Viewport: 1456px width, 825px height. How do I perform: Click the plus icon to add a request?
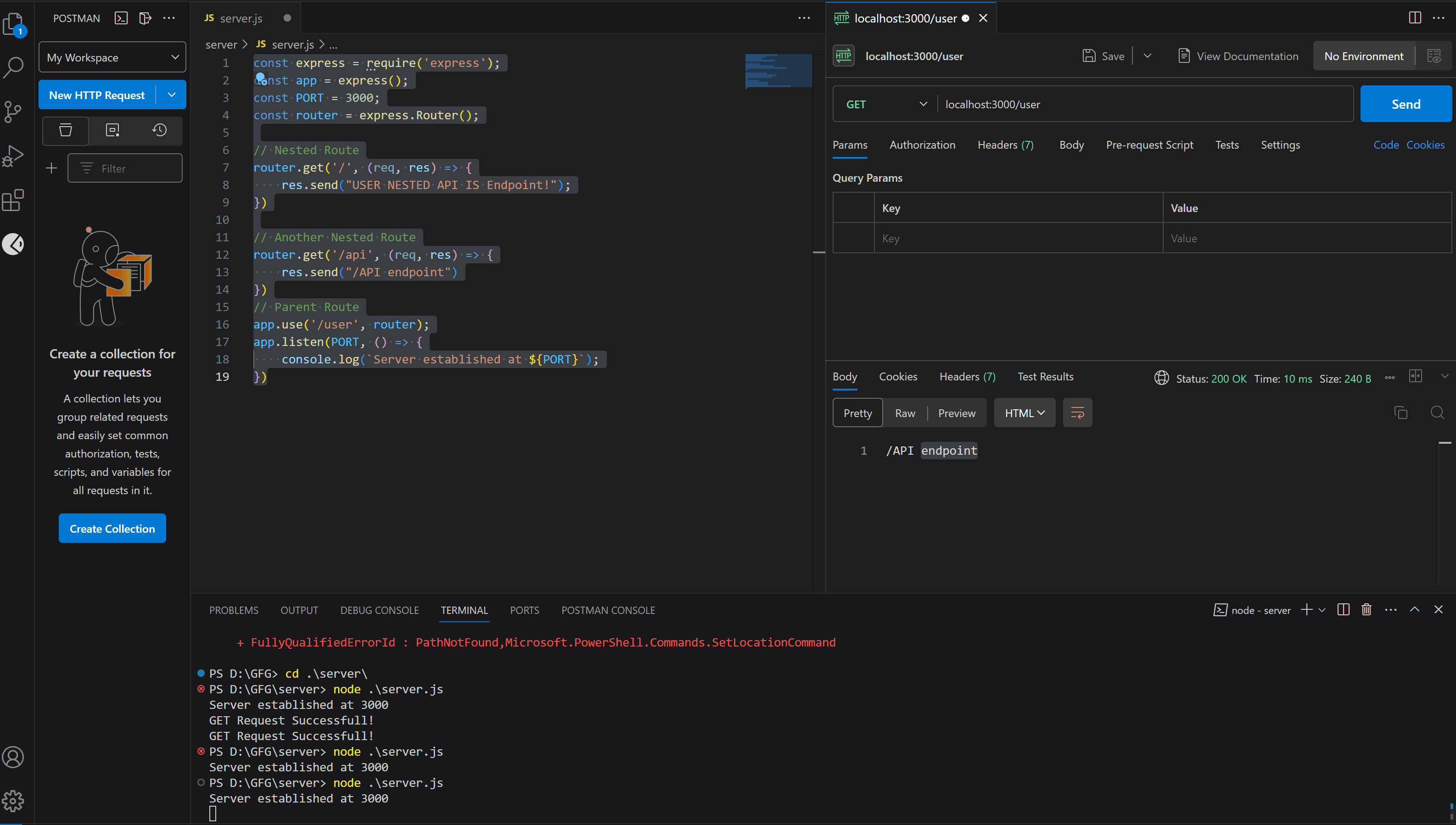click(x=51, y=168)
